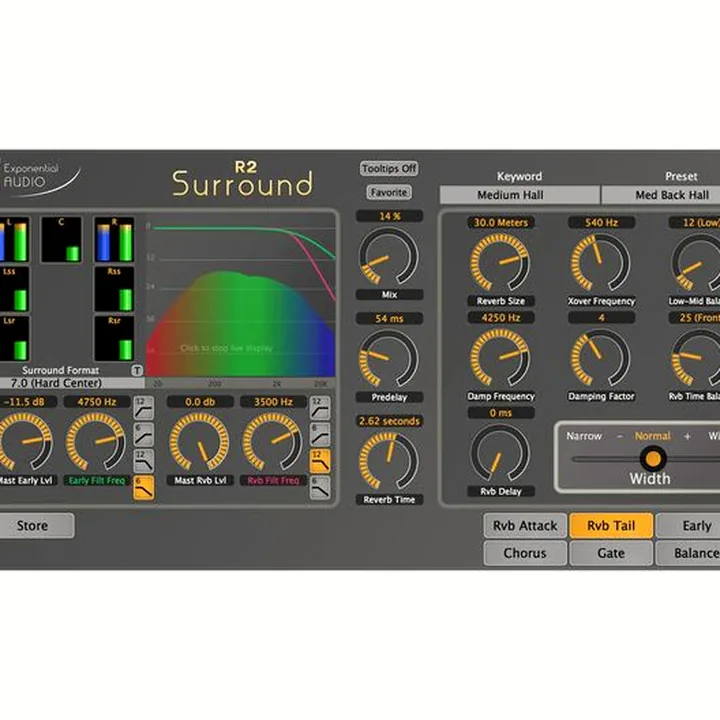The image size is (720, 720).
Task: Click the Damp Frequency knob
Action: (x=500, y=358)
